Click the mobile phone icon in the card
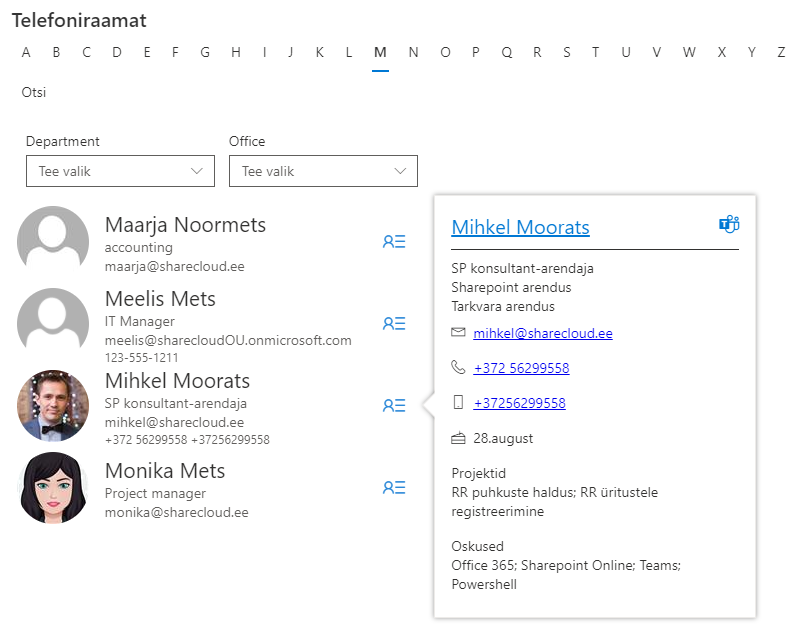This screenshot has width=795, height=627. [x=458, y=402]
